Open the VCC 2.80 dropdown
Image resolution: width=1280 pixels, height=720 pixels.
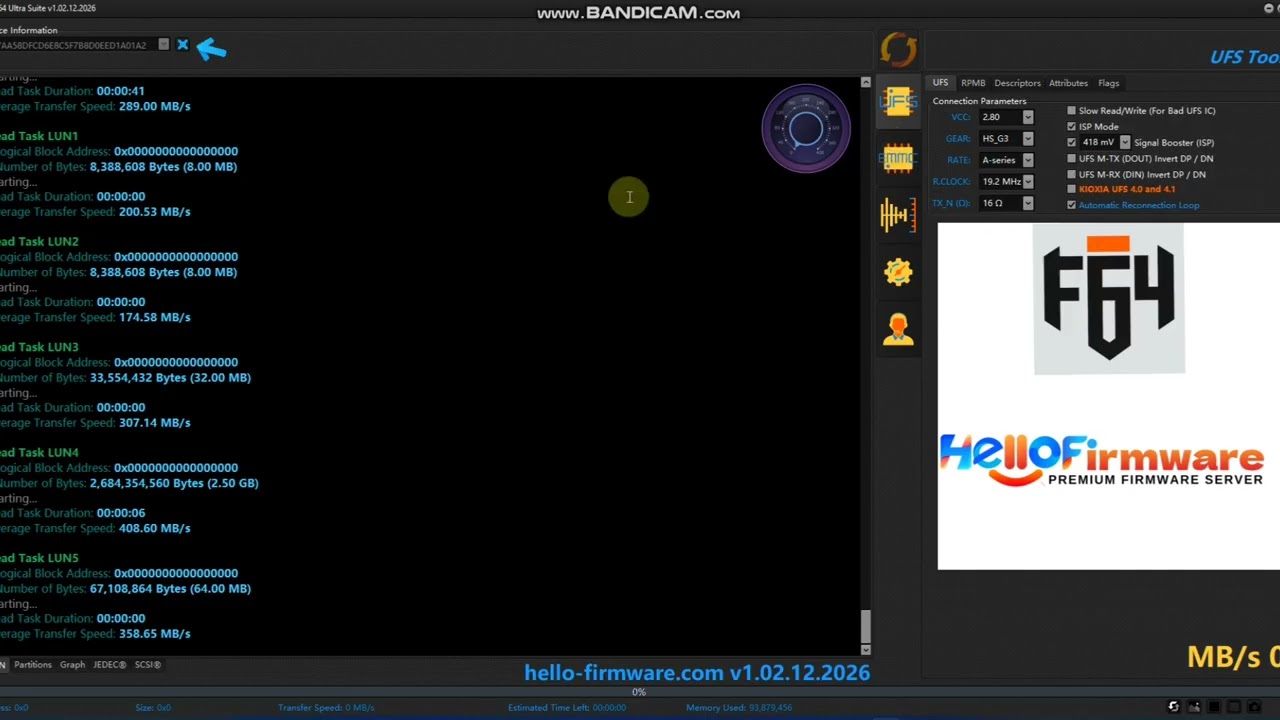tap(1027, 117)
